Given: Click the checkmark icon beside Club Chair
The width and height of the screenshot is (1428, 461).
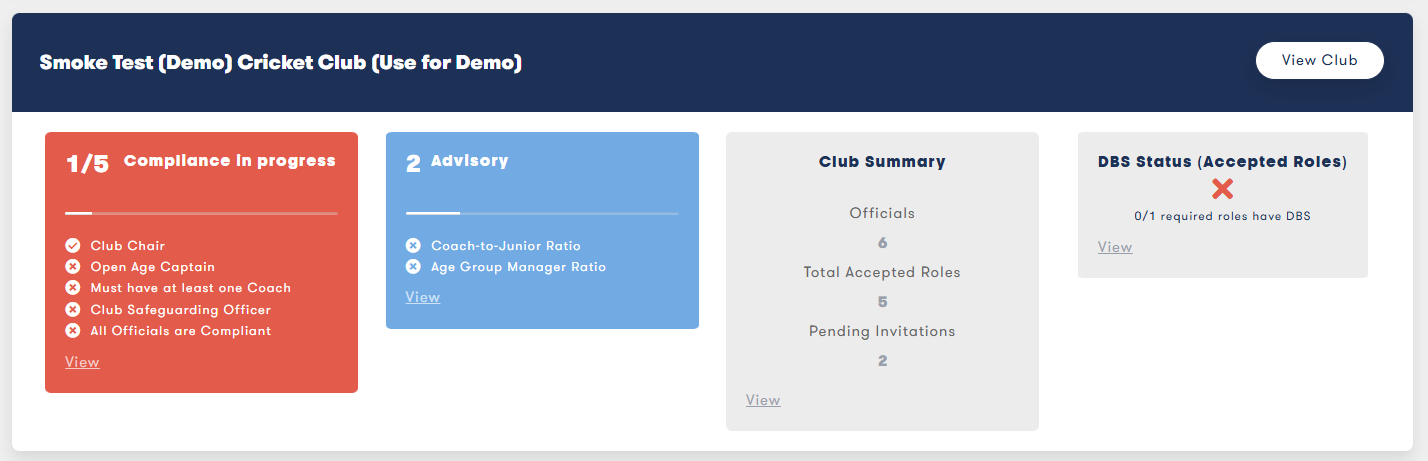Looking at the screenshot, I should pyautogui.click(x=72, y=245).
